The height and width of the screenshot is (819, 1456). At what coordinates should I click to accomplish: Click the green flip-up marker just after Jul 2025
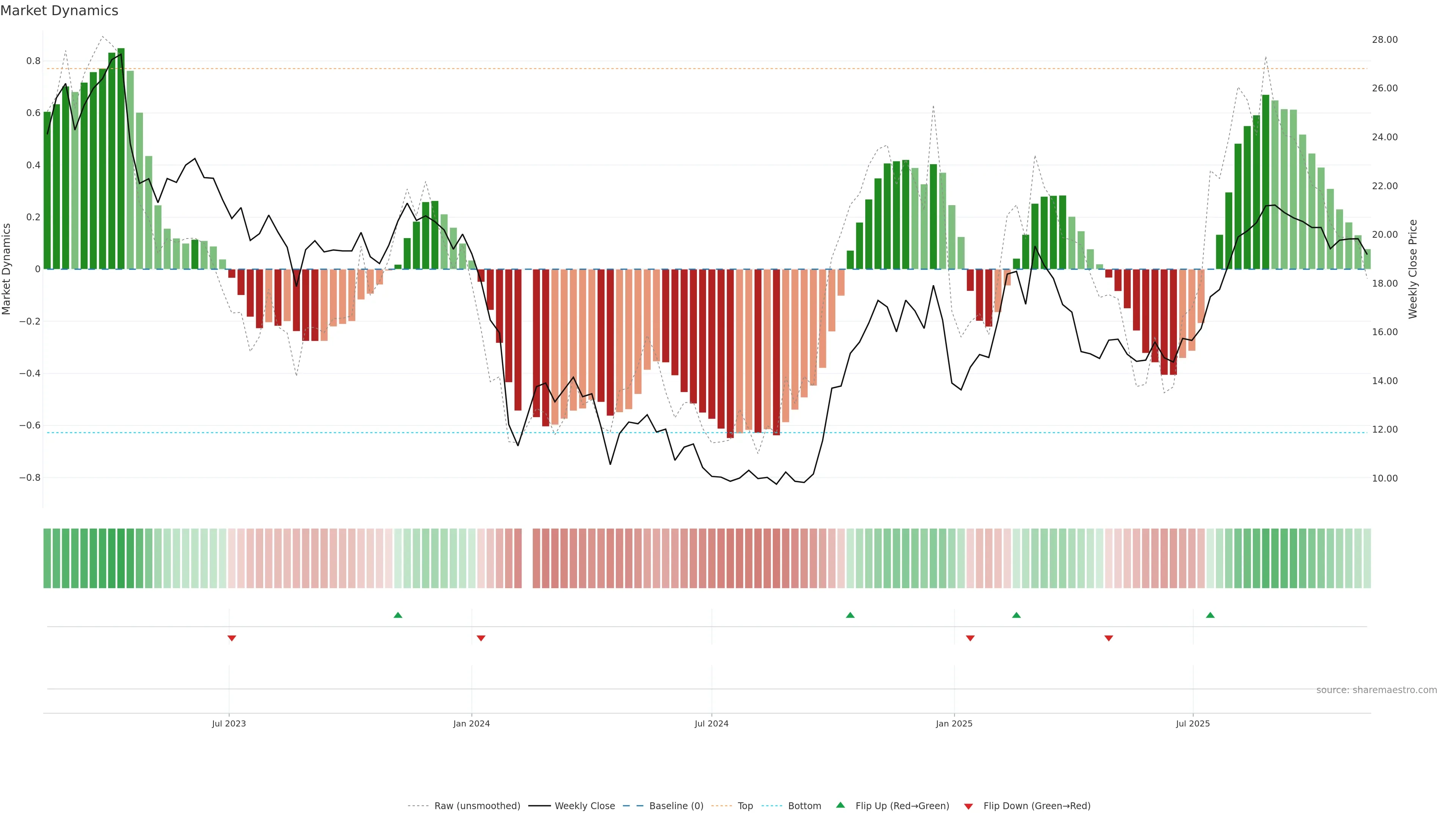click(x=1210, y=615)
